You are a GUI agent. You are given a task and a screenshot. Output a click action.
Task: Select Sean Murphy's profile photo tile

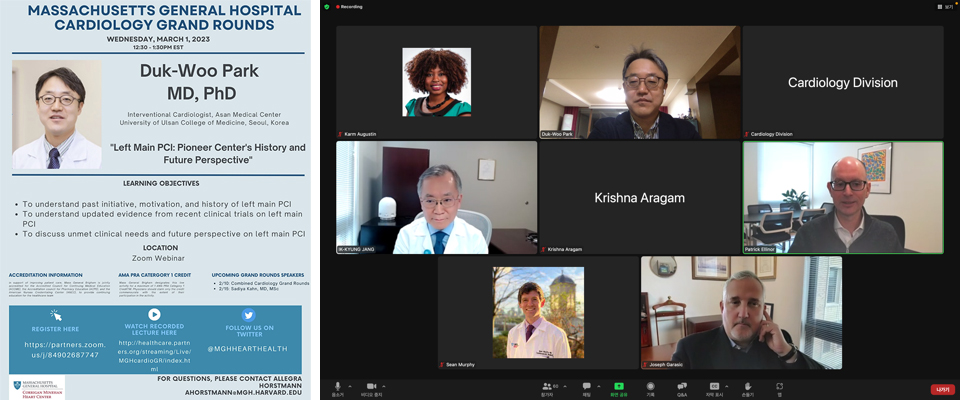tap(538, 312)
